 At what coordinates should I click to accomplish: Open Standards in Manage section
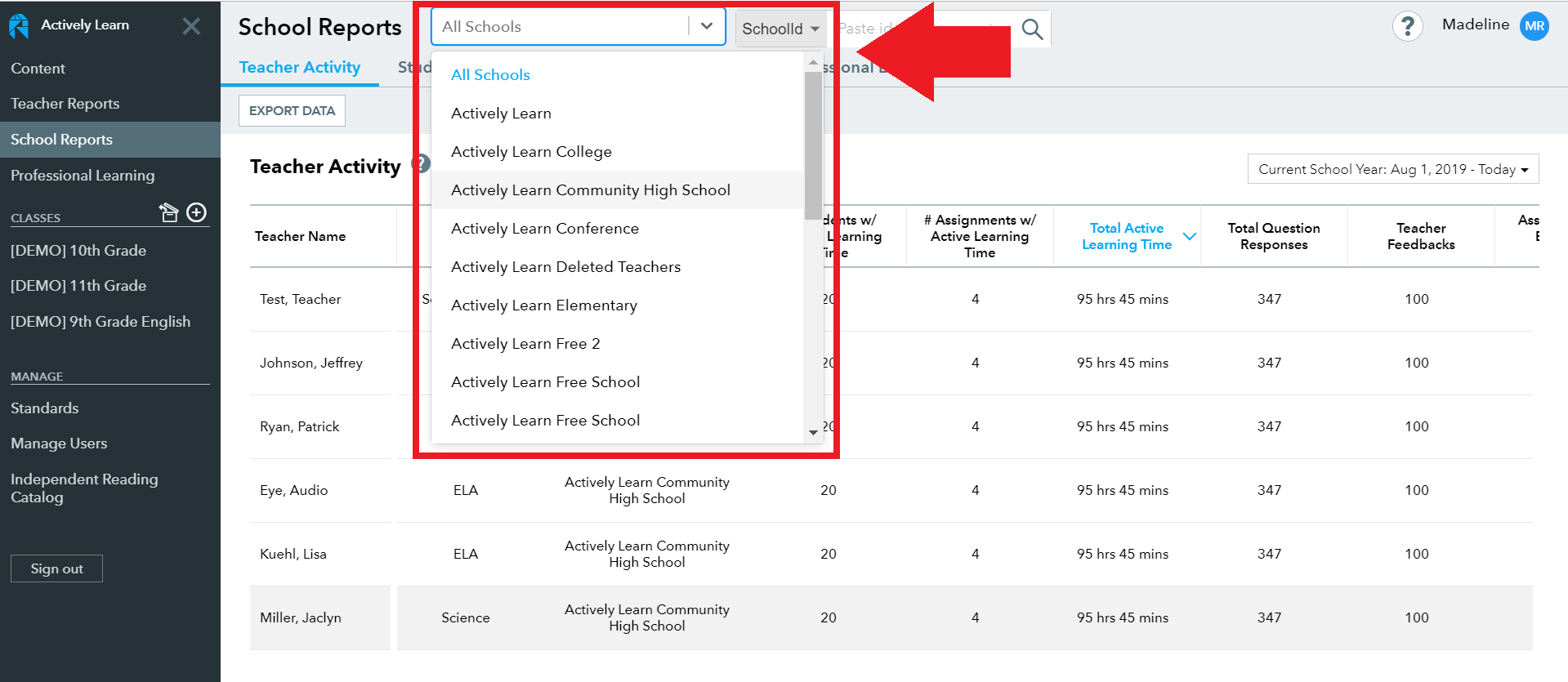point(45,408)
